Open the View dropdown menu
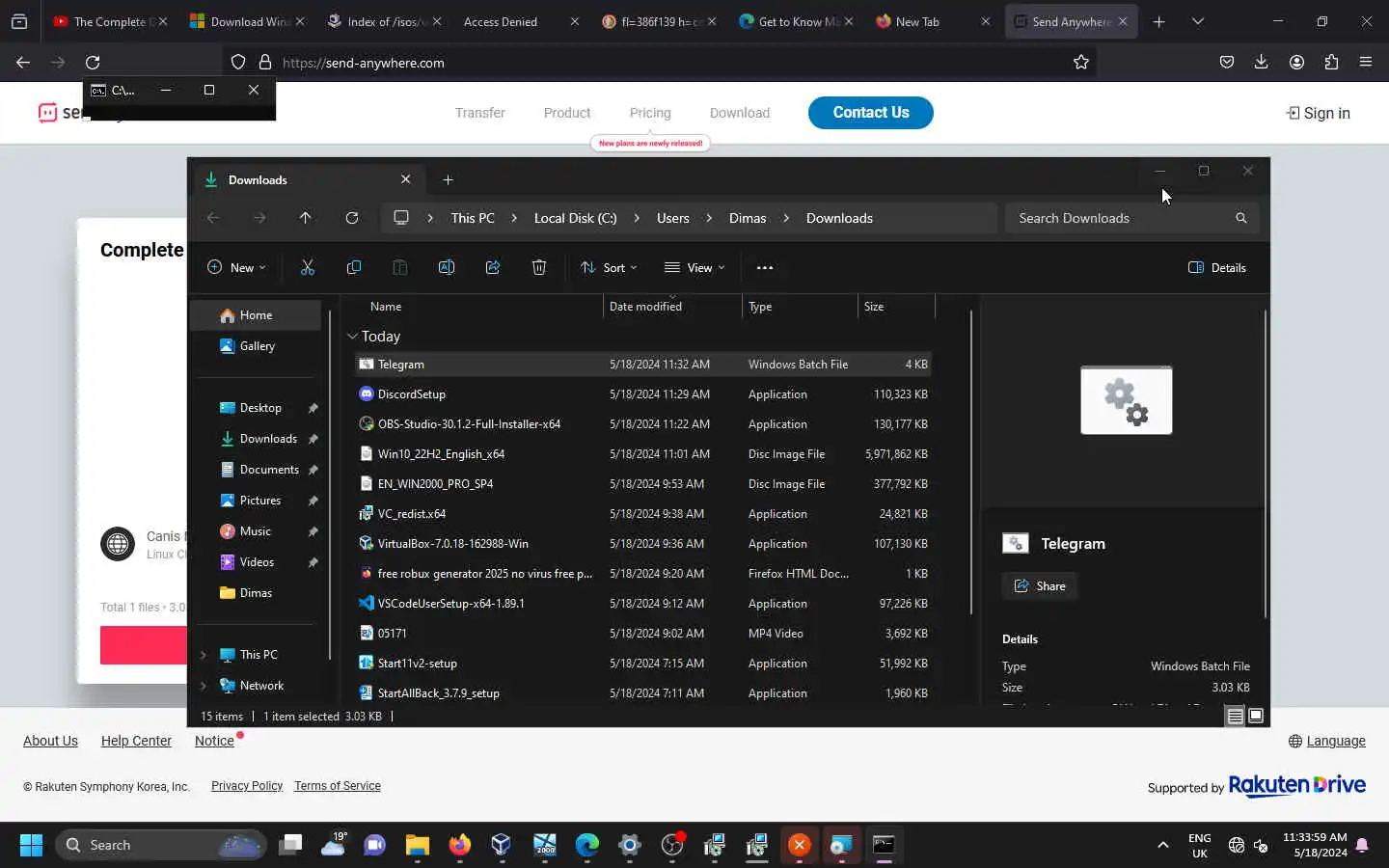This screenshot has width=1389, height=868. coord(694,267)
